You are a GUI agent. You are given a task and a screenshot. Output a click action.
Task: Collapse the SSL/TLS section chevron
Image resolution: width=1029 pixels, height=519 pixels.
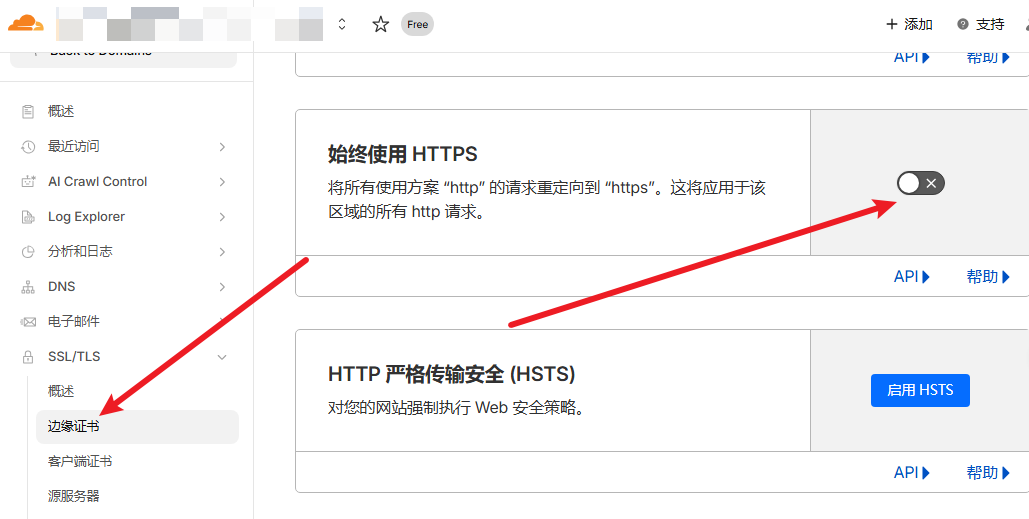tap(222, 357)
